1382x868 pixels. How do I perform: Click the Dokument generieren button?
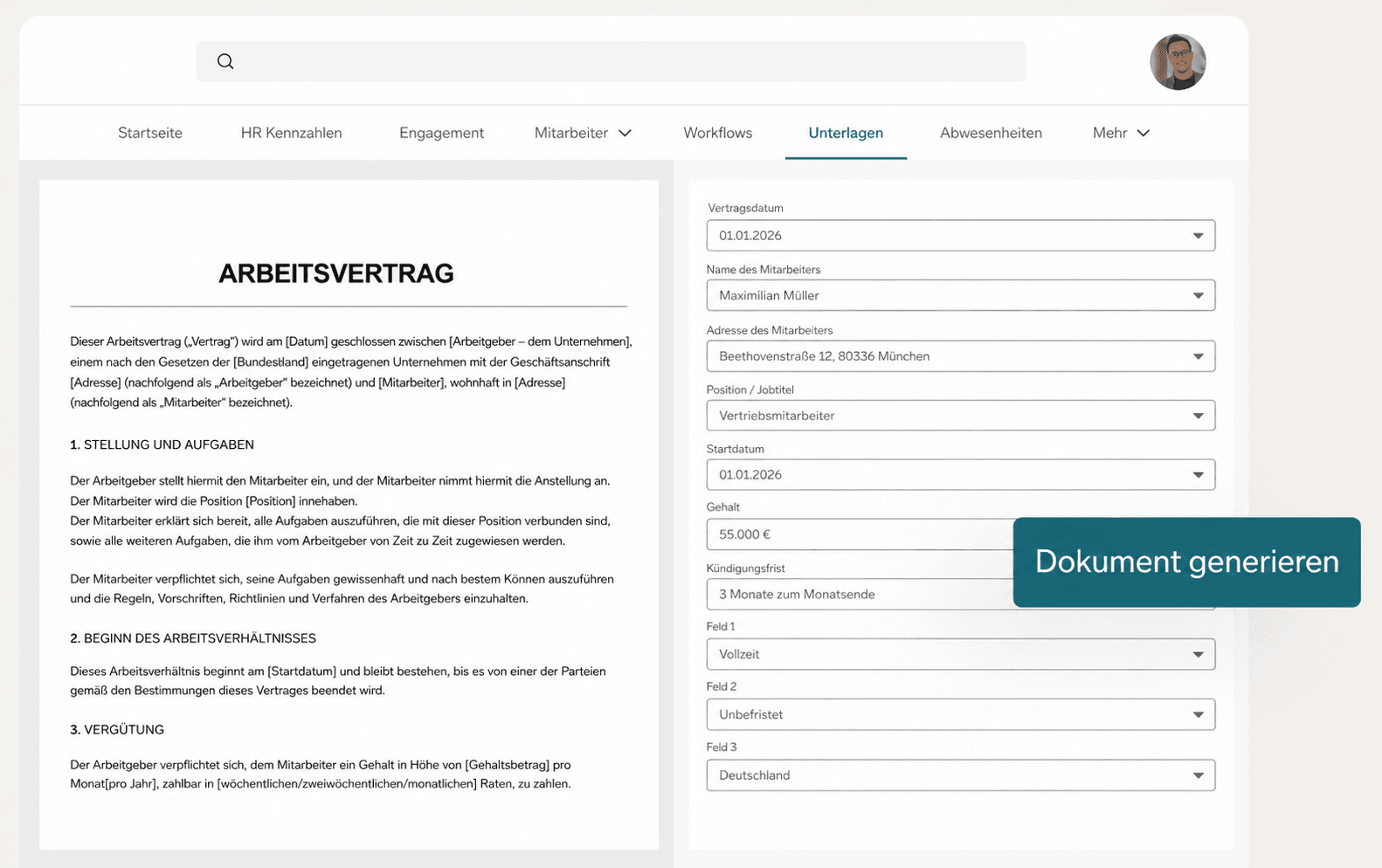1186,562
